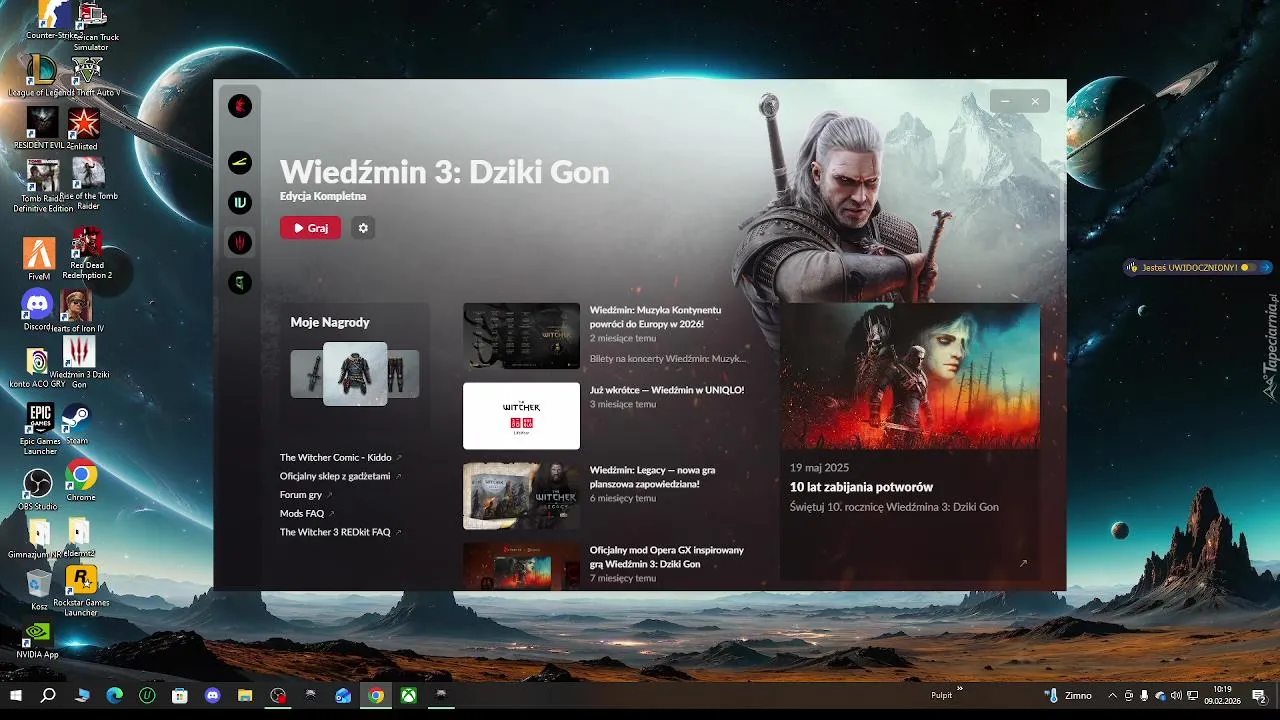
Task: Select the sword reward thumbnail in Moje Nagrody
Action: tap(307, 374)
